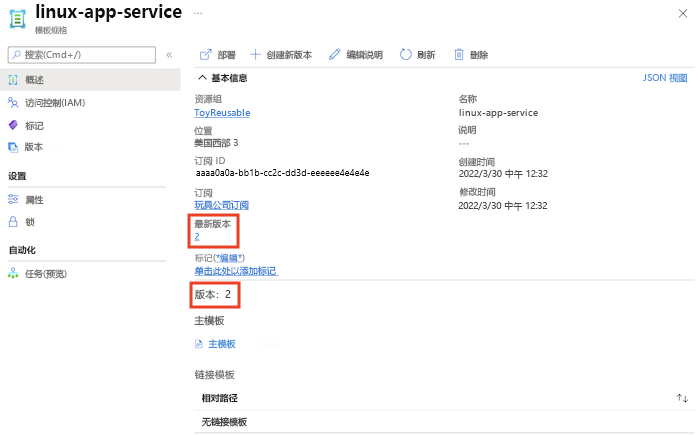Click the 编辑 link next to 标记
700x435 pixels.
[229, 258]
